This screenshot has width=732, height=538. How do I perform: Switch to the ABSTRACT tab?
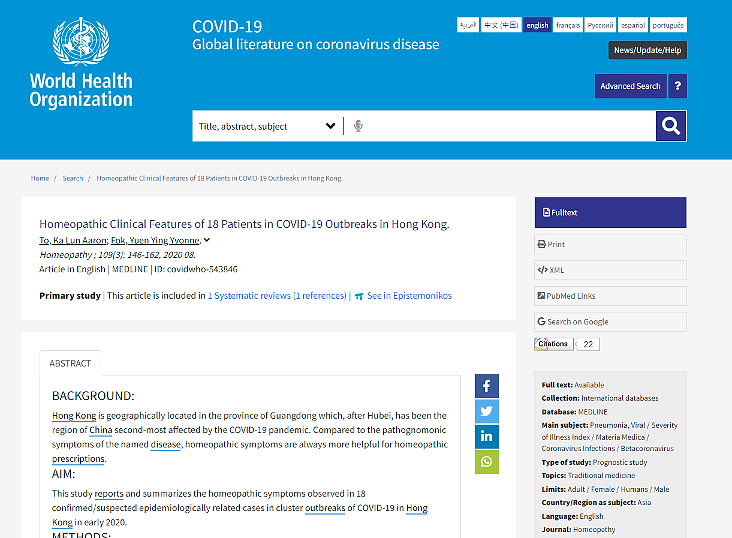(70, 363)
